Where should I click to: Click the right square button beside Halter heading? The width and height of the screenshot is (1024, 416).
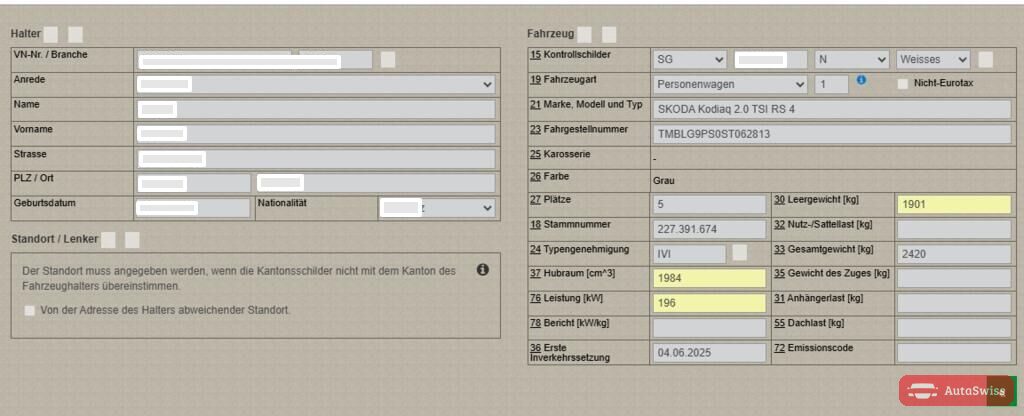[75, 34]
